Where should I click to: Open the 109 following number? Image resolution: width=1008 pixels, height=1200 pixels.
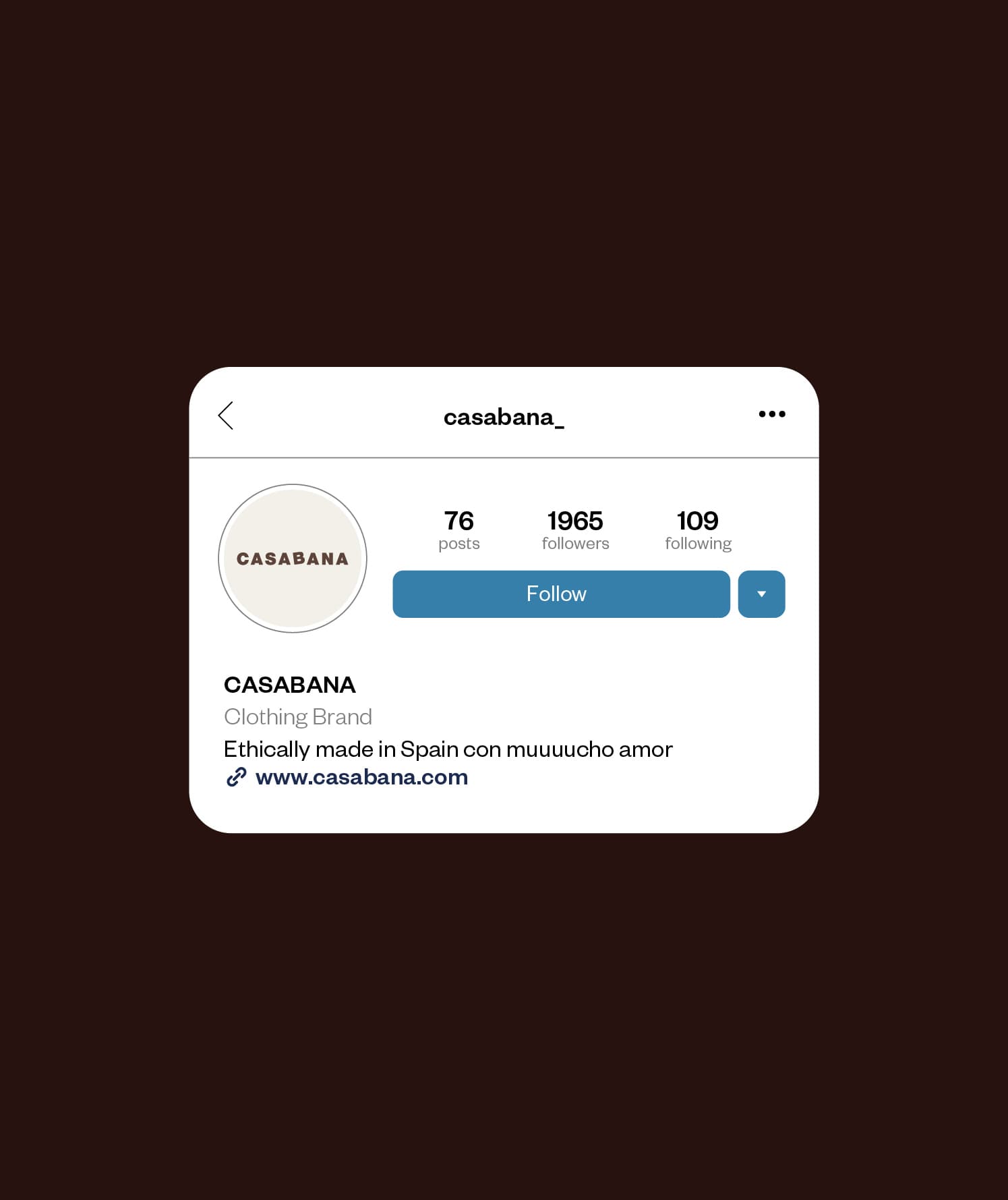[698, 521]
